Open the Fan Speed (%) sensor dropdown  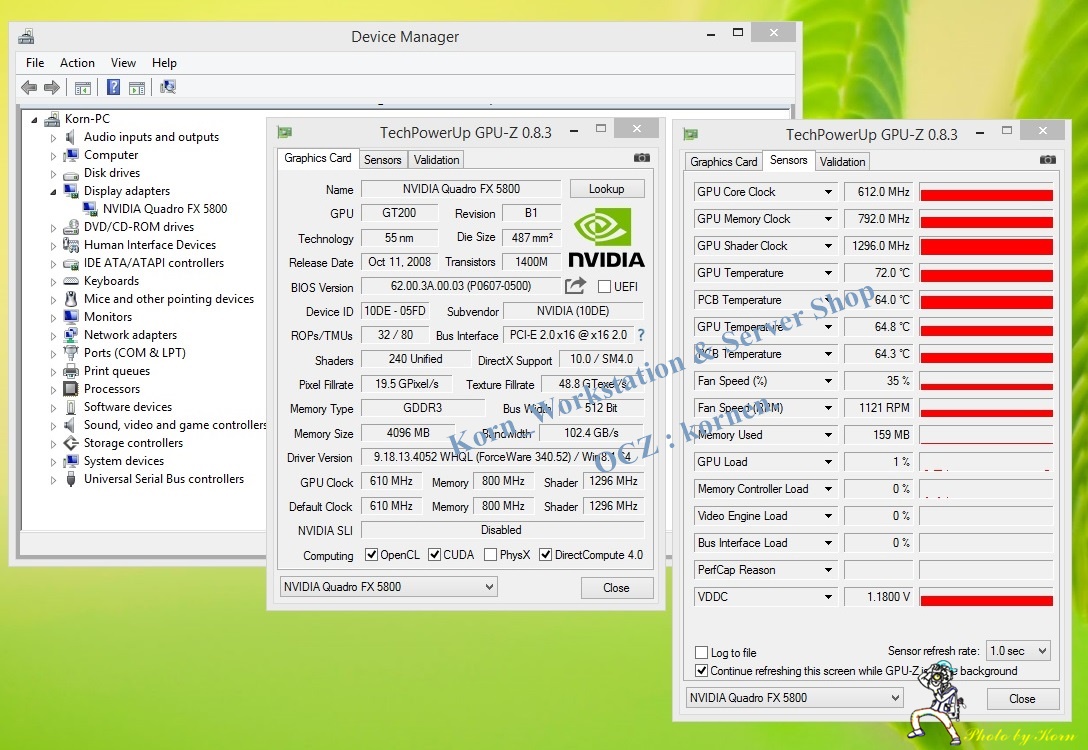click(x=828, y=381)
